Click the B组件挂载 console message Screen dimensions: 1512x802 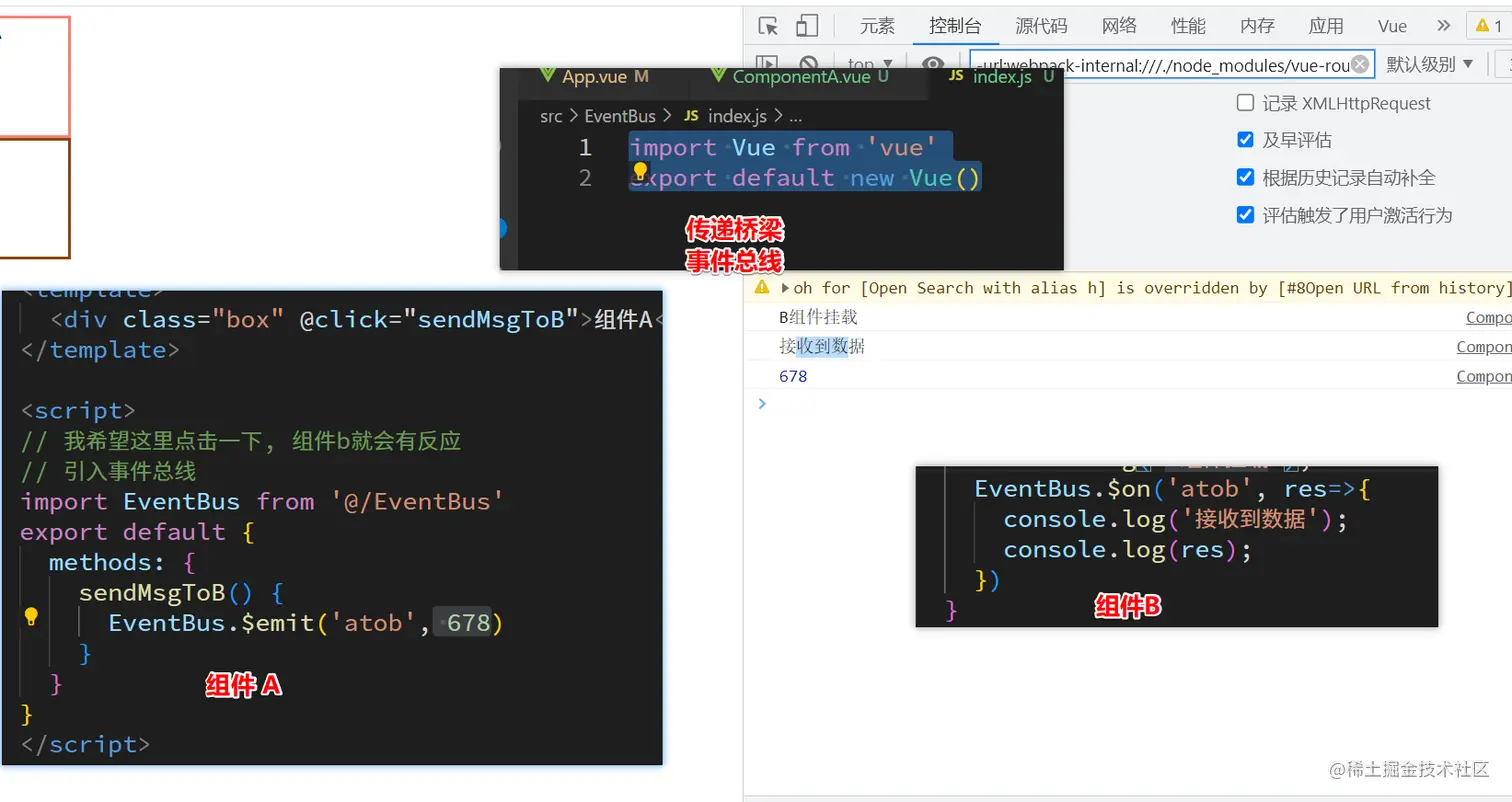818,317
